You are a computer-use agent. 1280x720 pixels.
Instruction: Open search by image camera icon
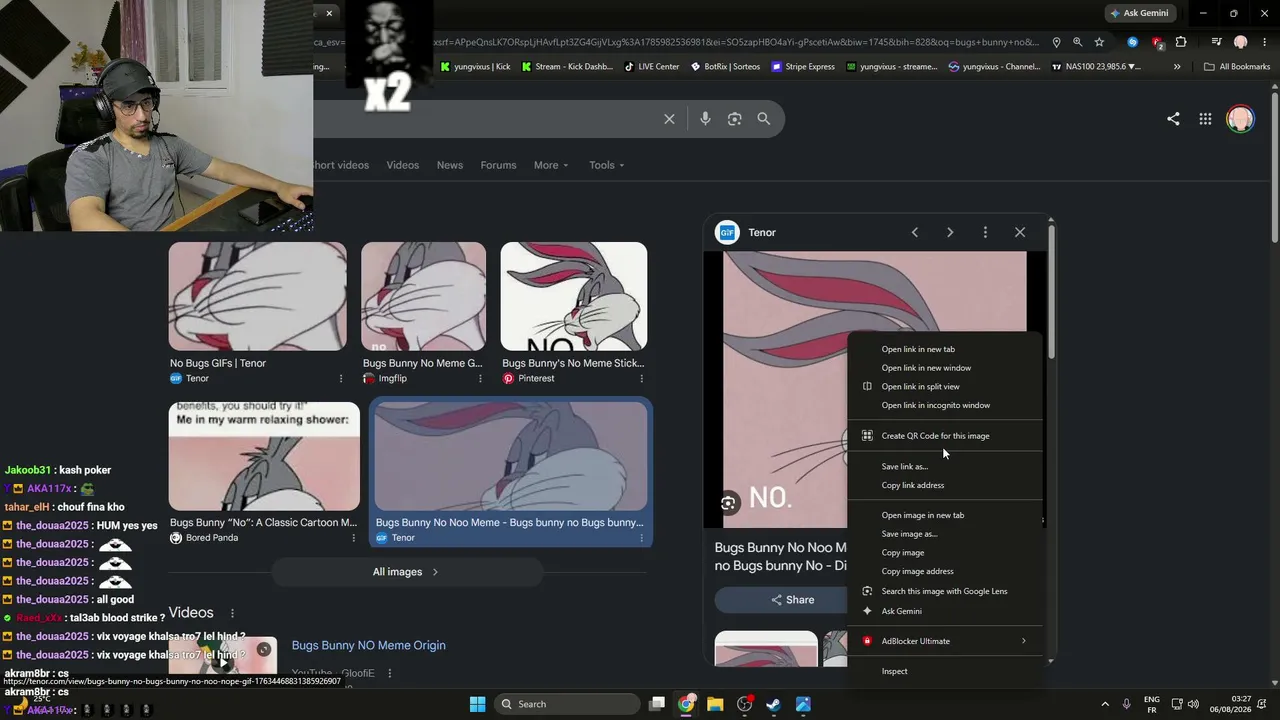tap(734, 119)
